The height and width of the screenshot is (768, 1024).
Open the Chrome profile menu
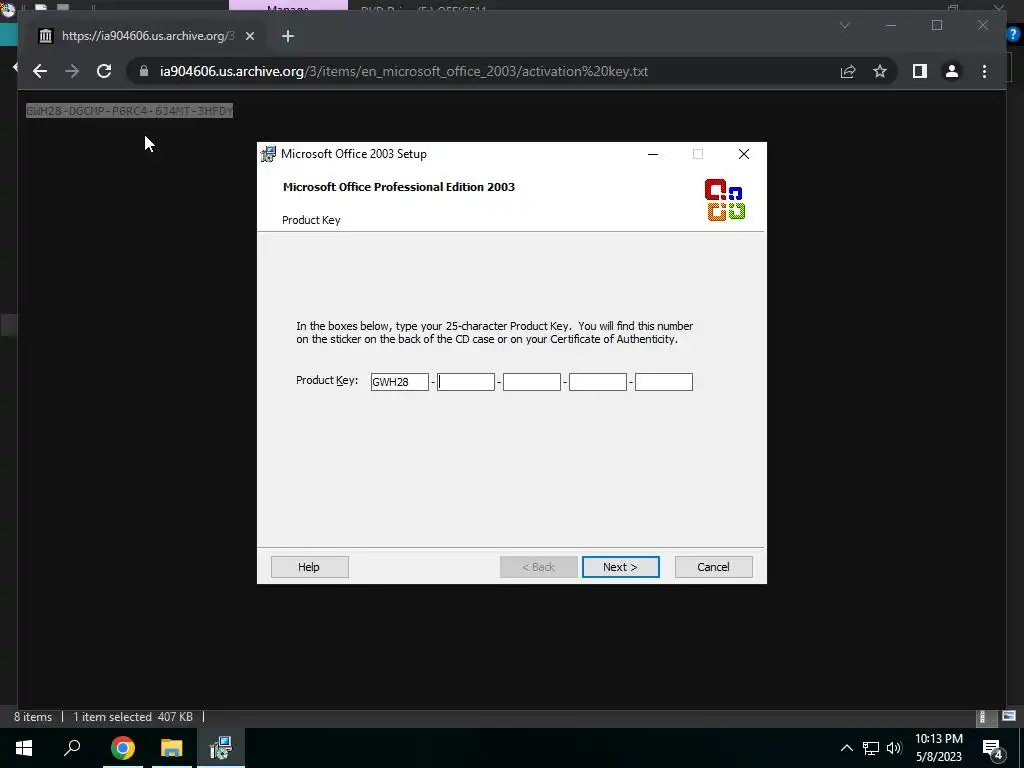(952, 71)
